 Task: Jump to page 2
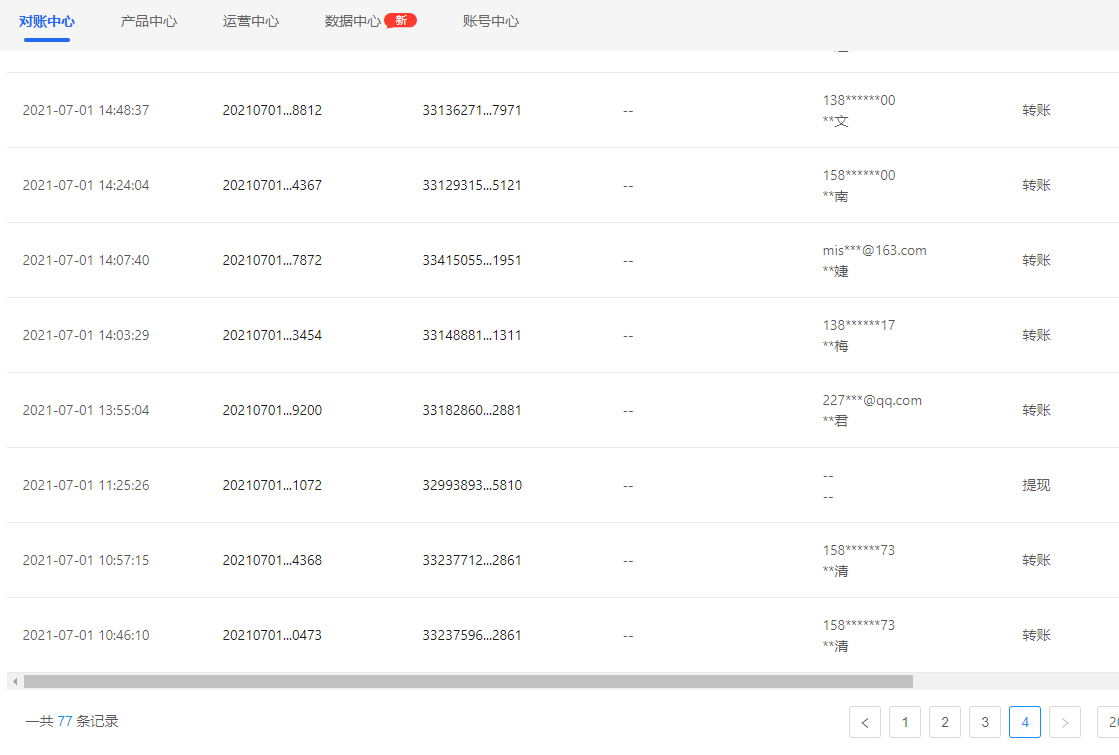coord(945,722)
